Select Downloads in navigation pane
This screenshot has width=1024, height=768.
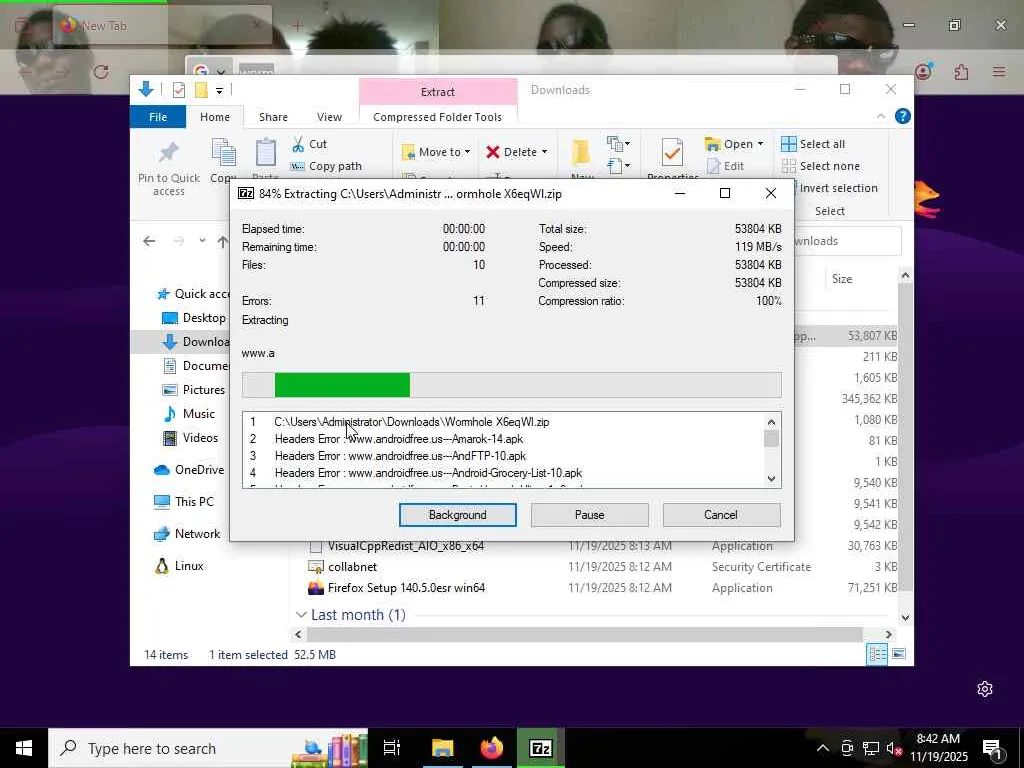[x=196, y=342]
